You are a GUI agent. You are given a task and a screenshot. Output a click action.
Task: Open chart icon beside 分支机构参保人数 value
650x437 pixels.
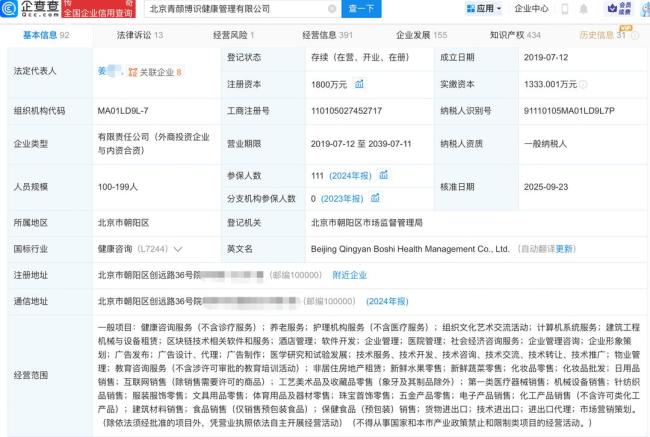[375, 198]
